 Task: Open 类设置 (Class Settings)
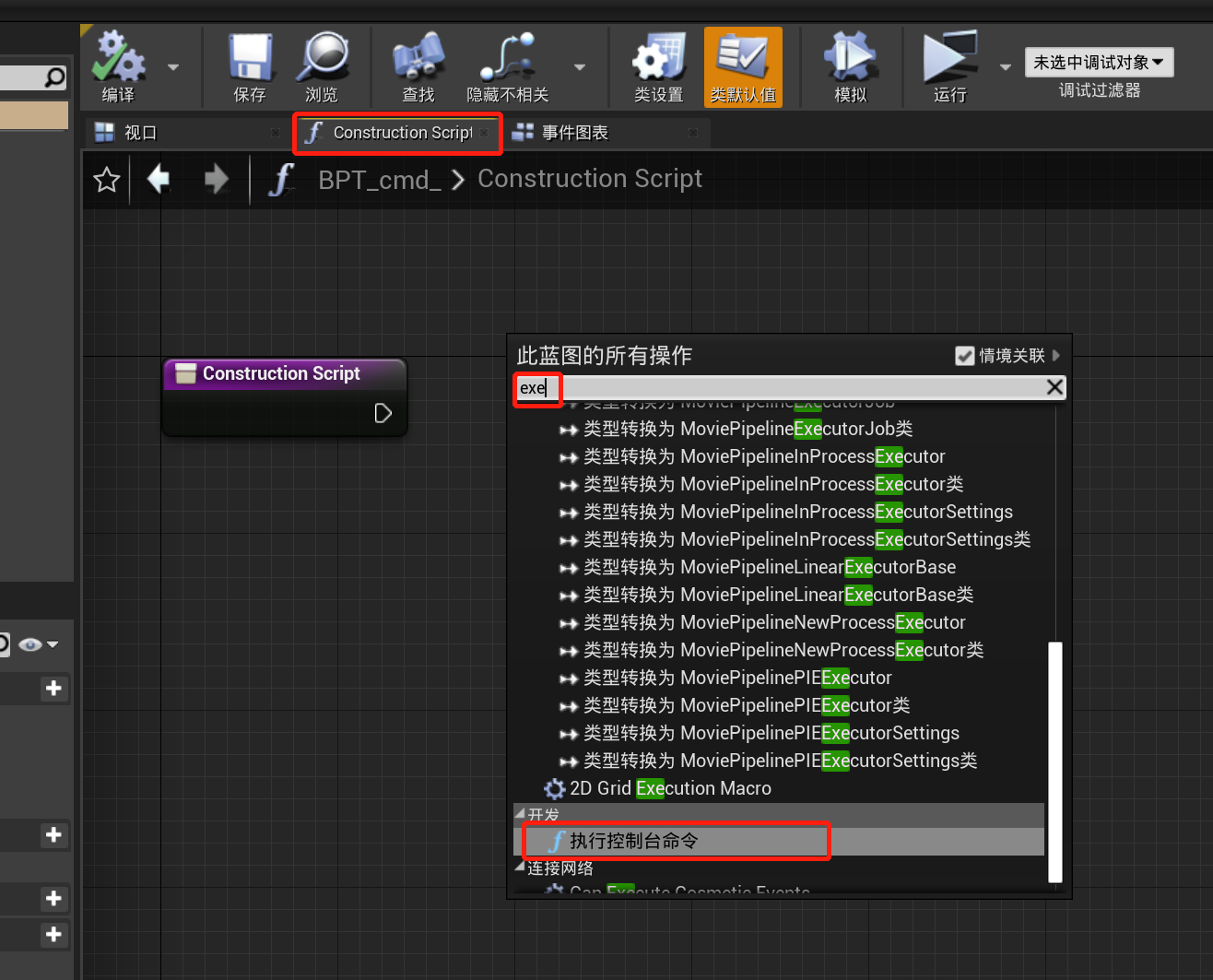(x=657, y=65)
